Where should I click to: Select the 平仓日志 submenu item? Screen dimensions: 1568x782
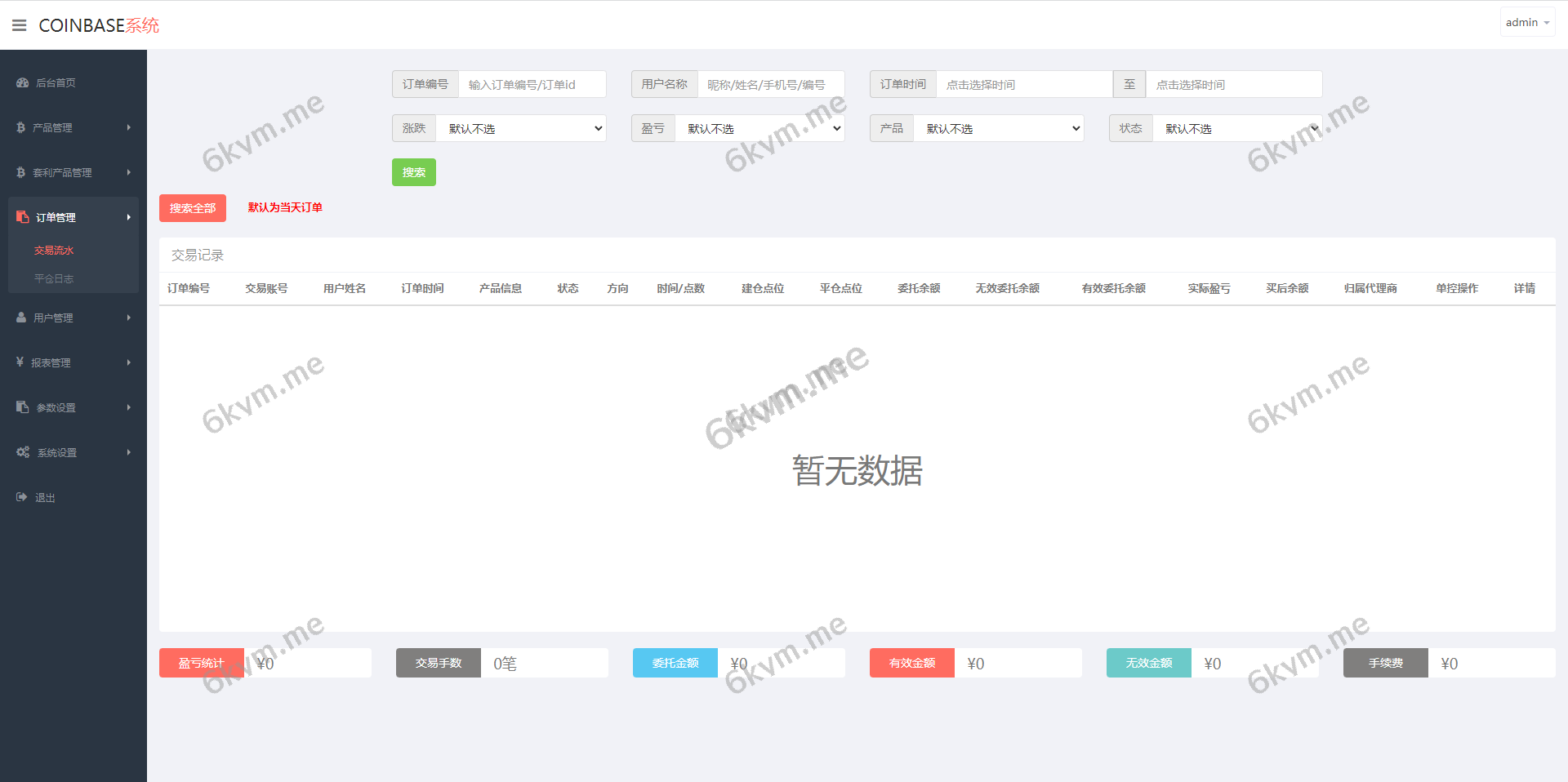point(53,278)
